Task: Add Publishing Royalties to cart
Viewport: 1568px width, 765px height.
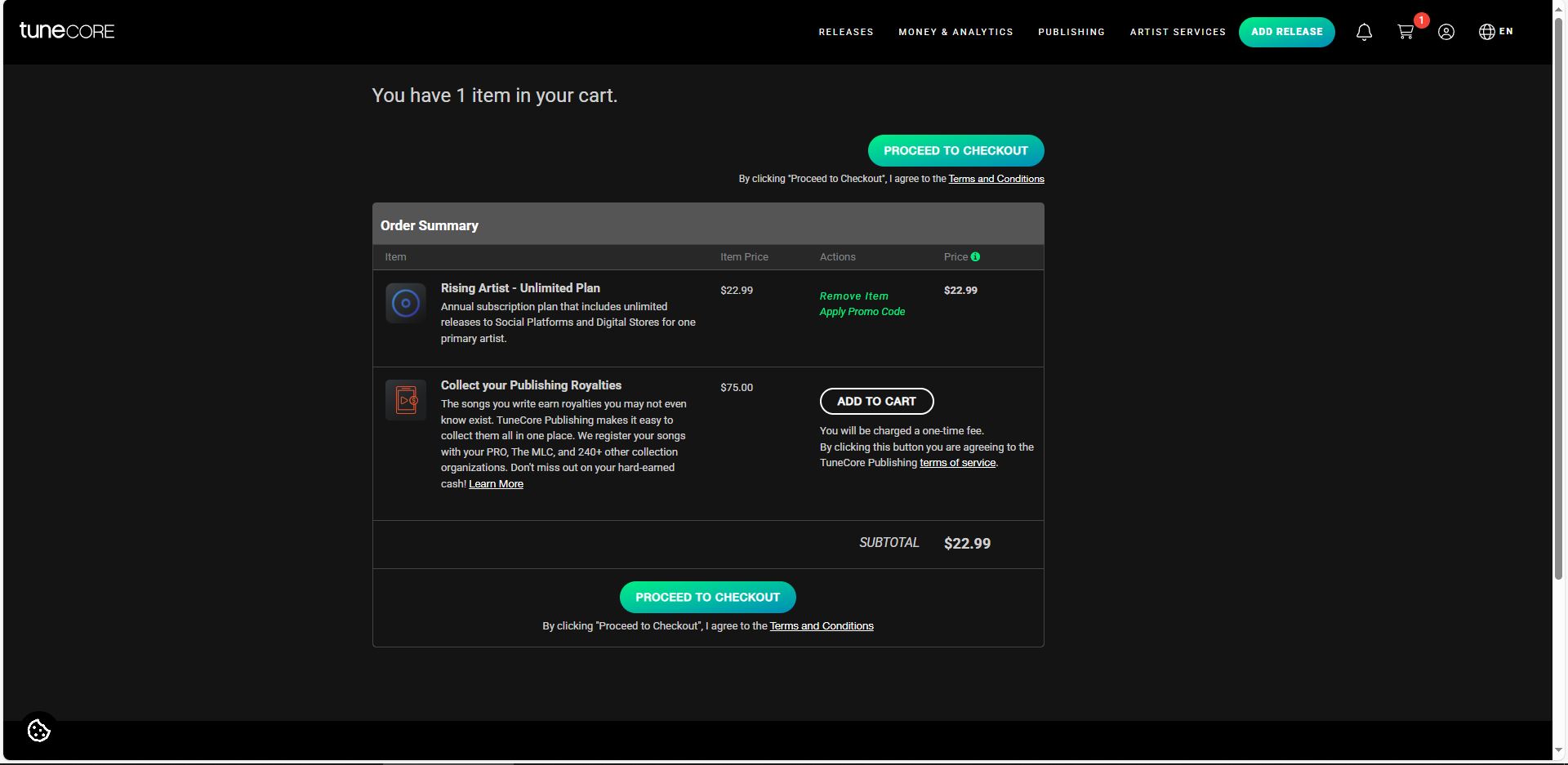Action: pos(876,401)
